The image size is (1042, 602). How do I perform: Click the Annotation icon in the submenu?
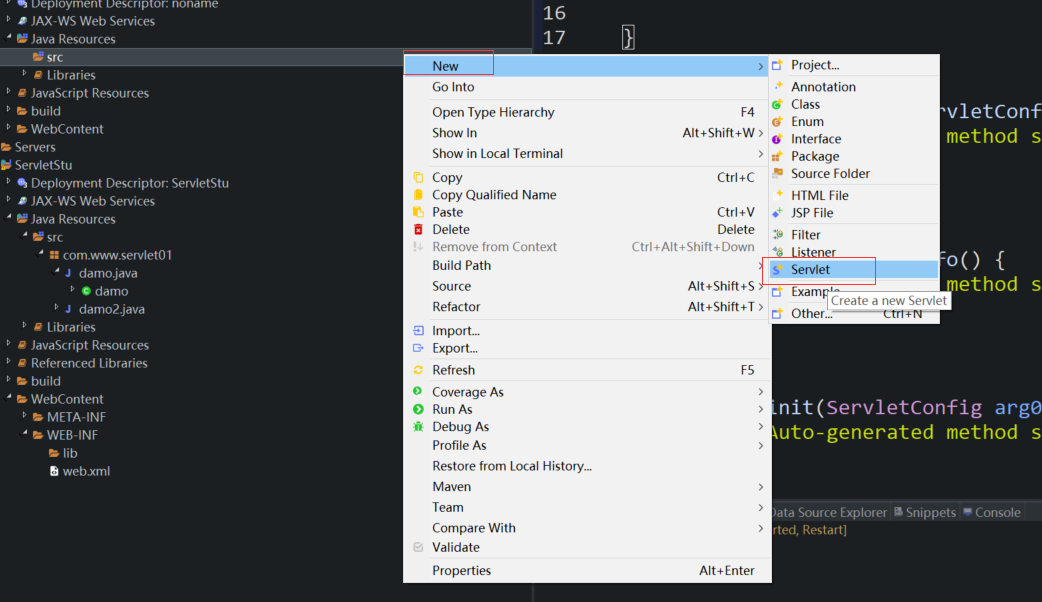pyautogui.click(x=778, y=86)
